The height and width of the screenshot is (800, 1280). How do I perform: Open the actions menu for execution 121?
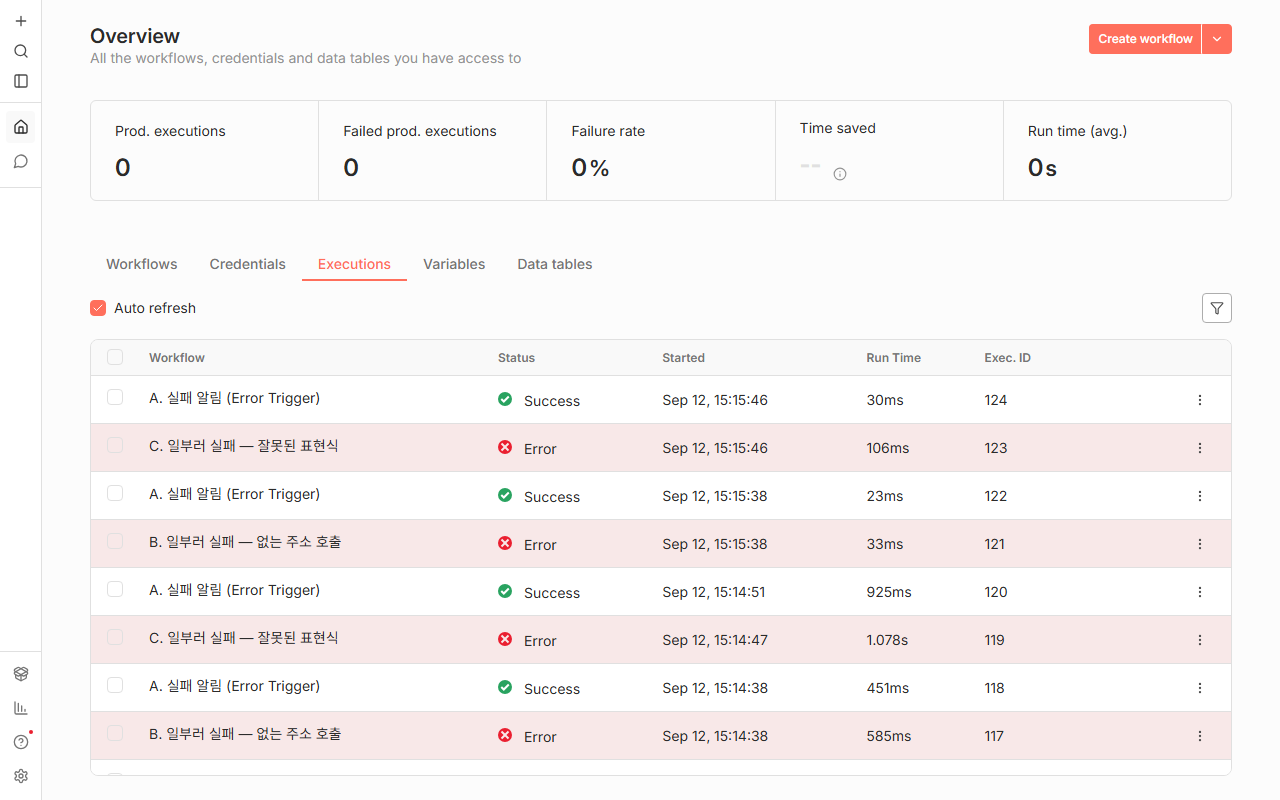click(x=1200, y=544)
